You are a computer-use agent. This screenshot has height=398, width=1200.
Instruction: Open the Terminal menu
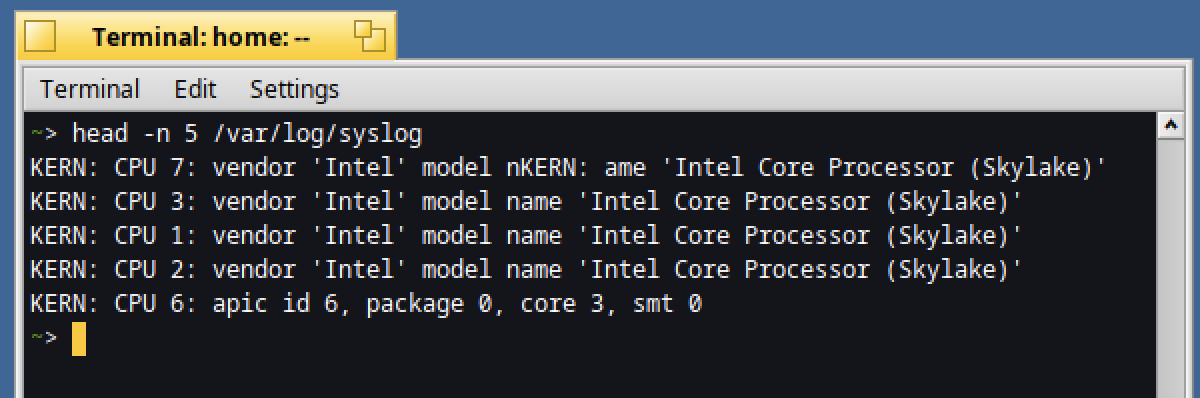[x=90, y=89]
